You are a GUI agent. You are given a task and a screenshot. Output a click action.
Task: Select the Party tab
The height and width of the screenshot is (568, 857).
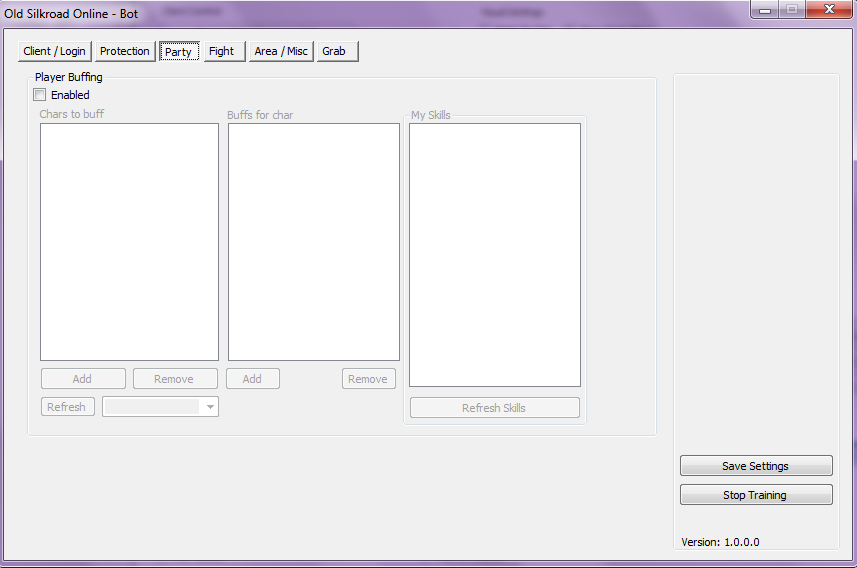(179, 51)
